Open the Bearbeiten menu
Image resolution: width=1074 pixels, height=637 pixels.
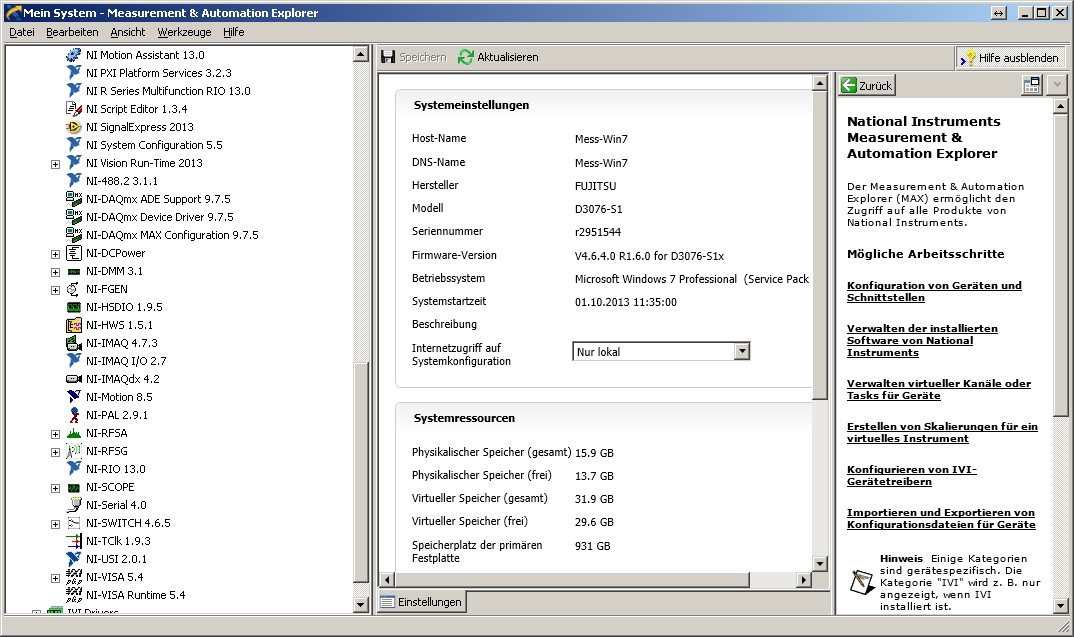pyautogui.click(x=72, y=32)
